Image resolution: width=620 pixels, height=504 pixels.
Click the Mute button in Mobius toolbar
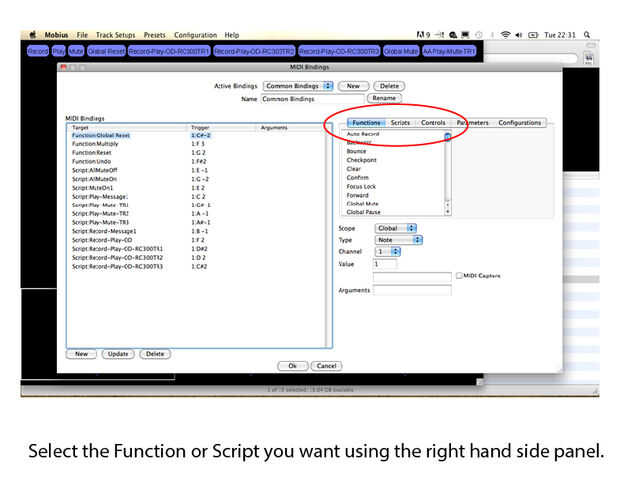(x=76, y=51)
